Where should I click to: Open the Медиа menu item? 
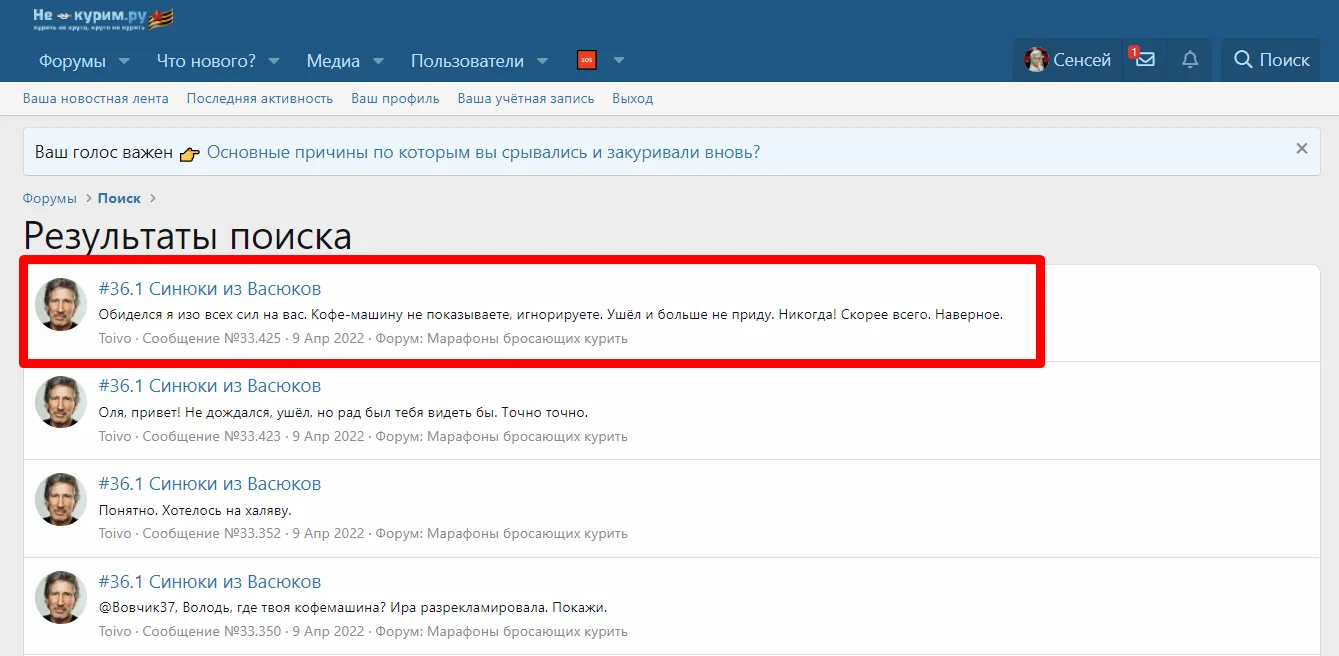333,61
